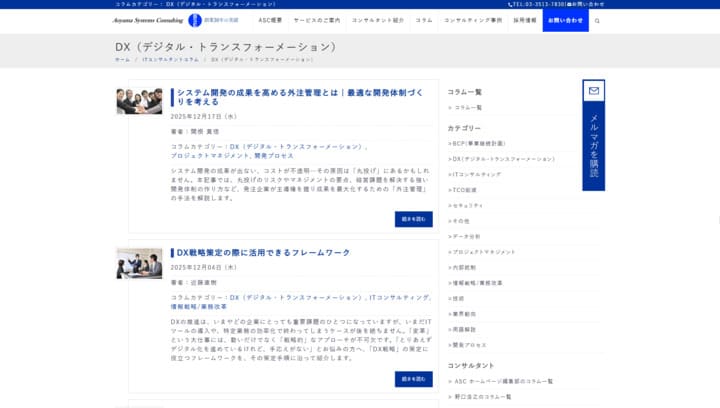720x408 pixels.
Task: Go to コンサルタント紹介 menu item
Action: point(378,20)
